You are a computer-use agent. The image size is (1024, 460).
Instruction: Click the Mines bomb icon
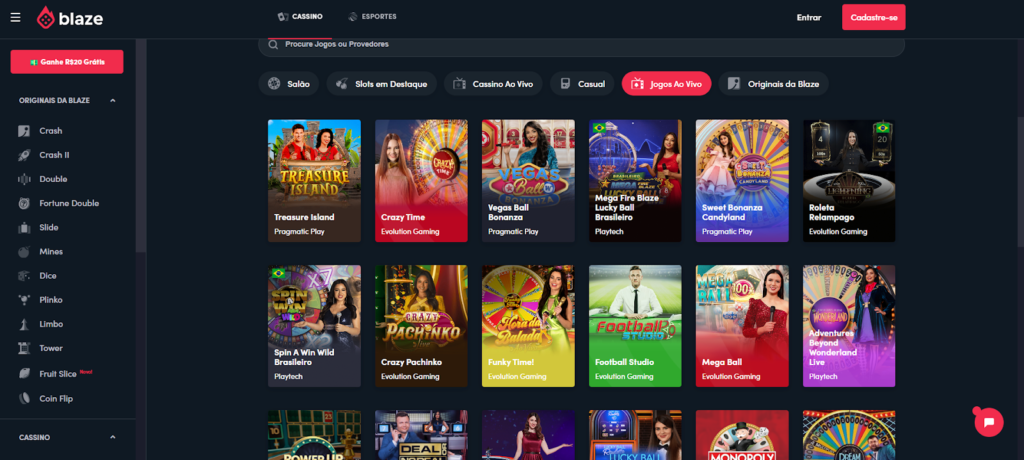click(24, 252)
